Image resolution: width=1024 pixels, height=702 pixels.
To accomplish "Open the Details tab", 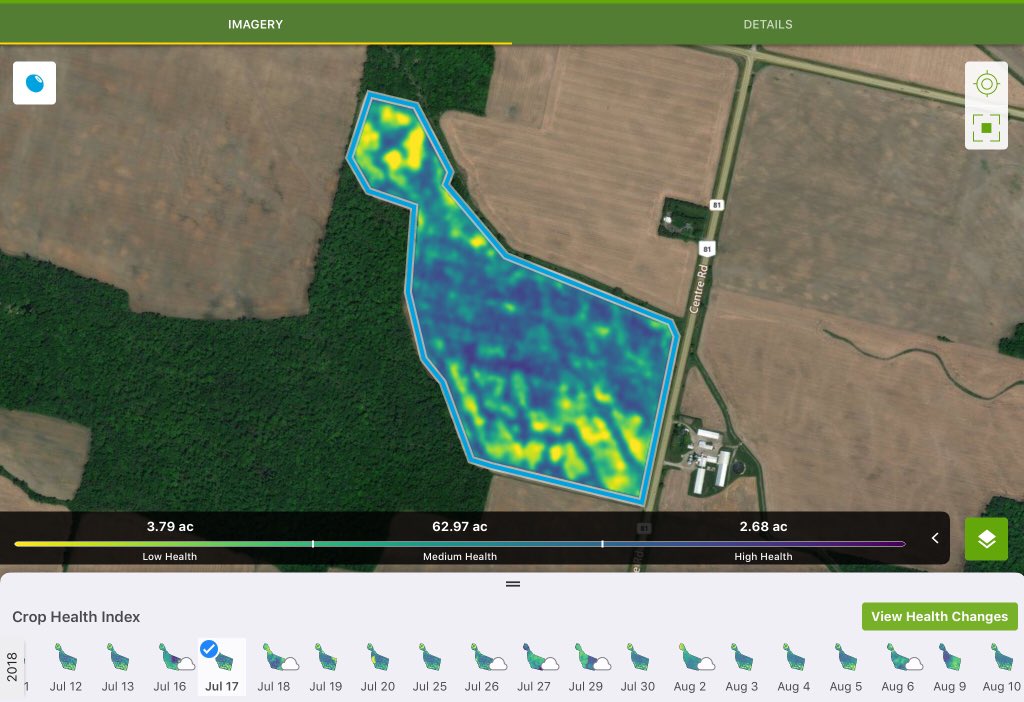I will [x=768, y=24].
